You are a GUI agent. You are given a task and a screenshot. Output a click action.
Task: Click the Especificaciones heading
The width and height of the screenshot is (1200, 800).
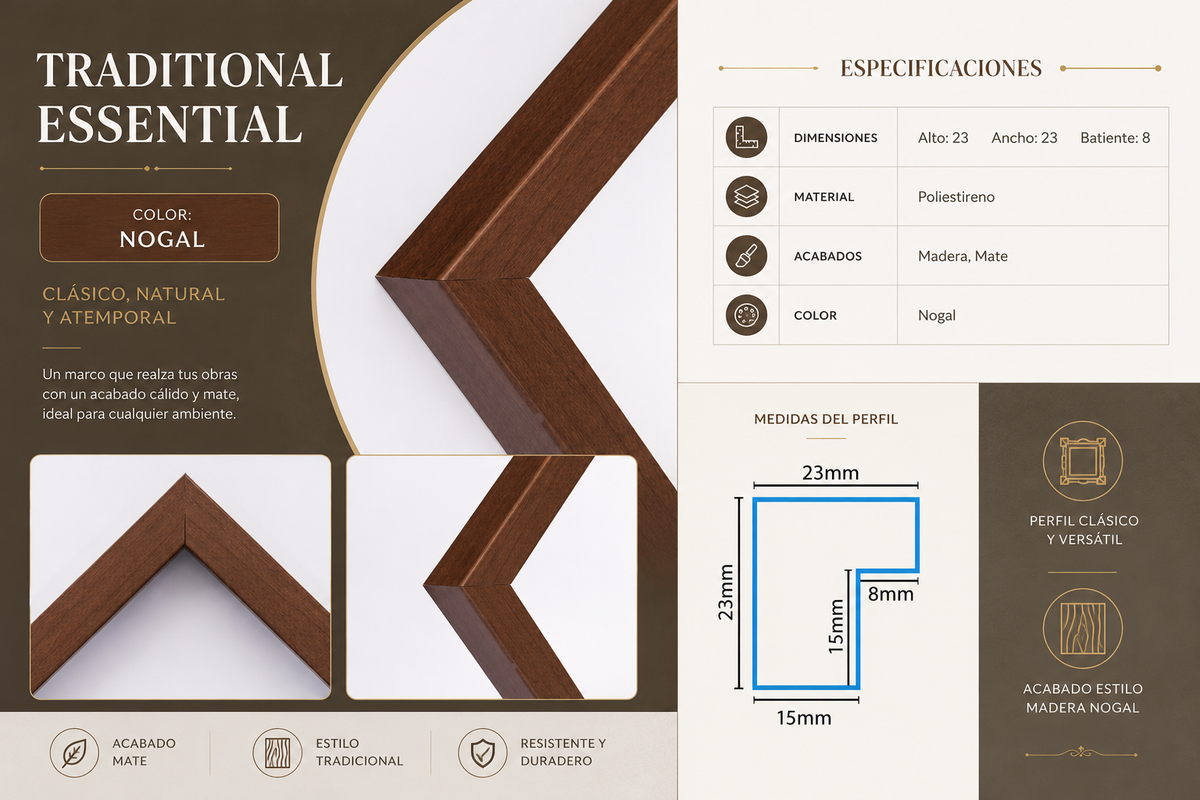(941, 69)
